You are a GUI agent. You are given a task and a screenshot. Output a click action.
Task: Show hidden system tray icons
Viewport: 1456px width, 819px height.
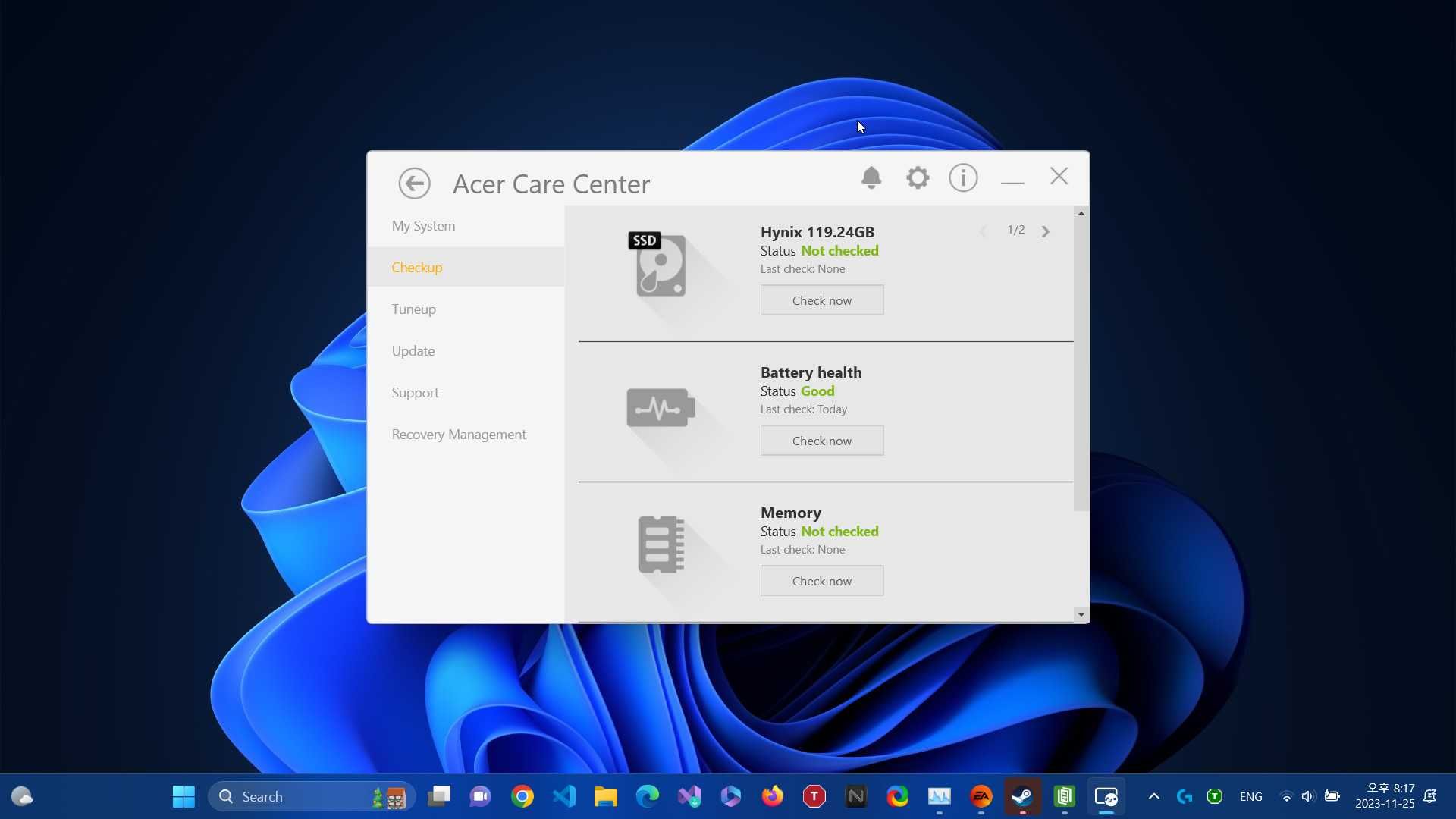point(1153,796)
